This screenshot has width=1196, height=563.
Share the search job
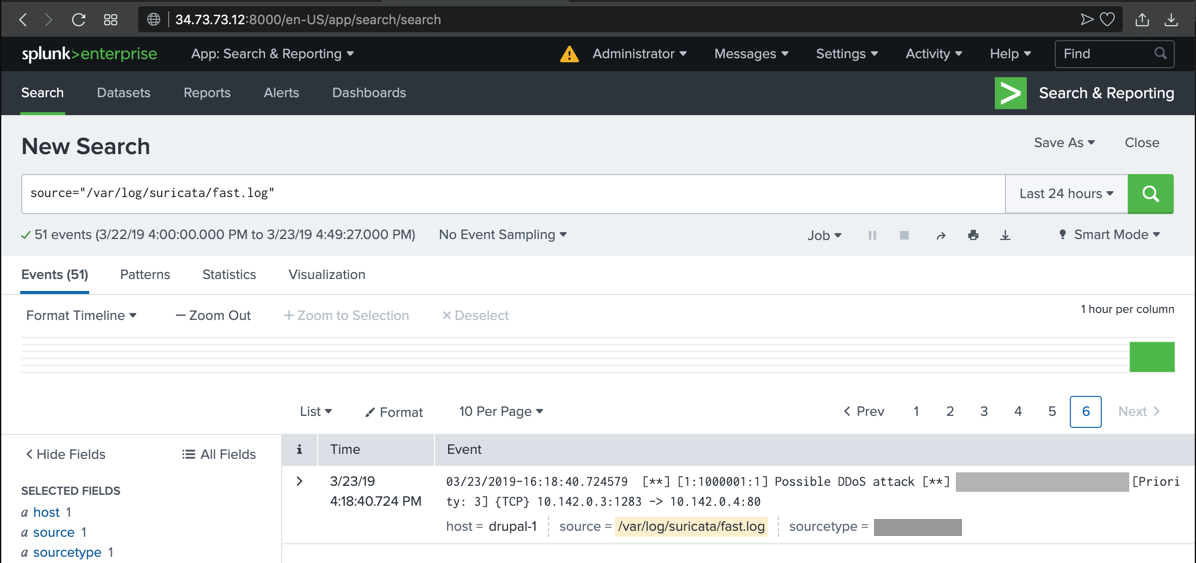click(940, 235)
